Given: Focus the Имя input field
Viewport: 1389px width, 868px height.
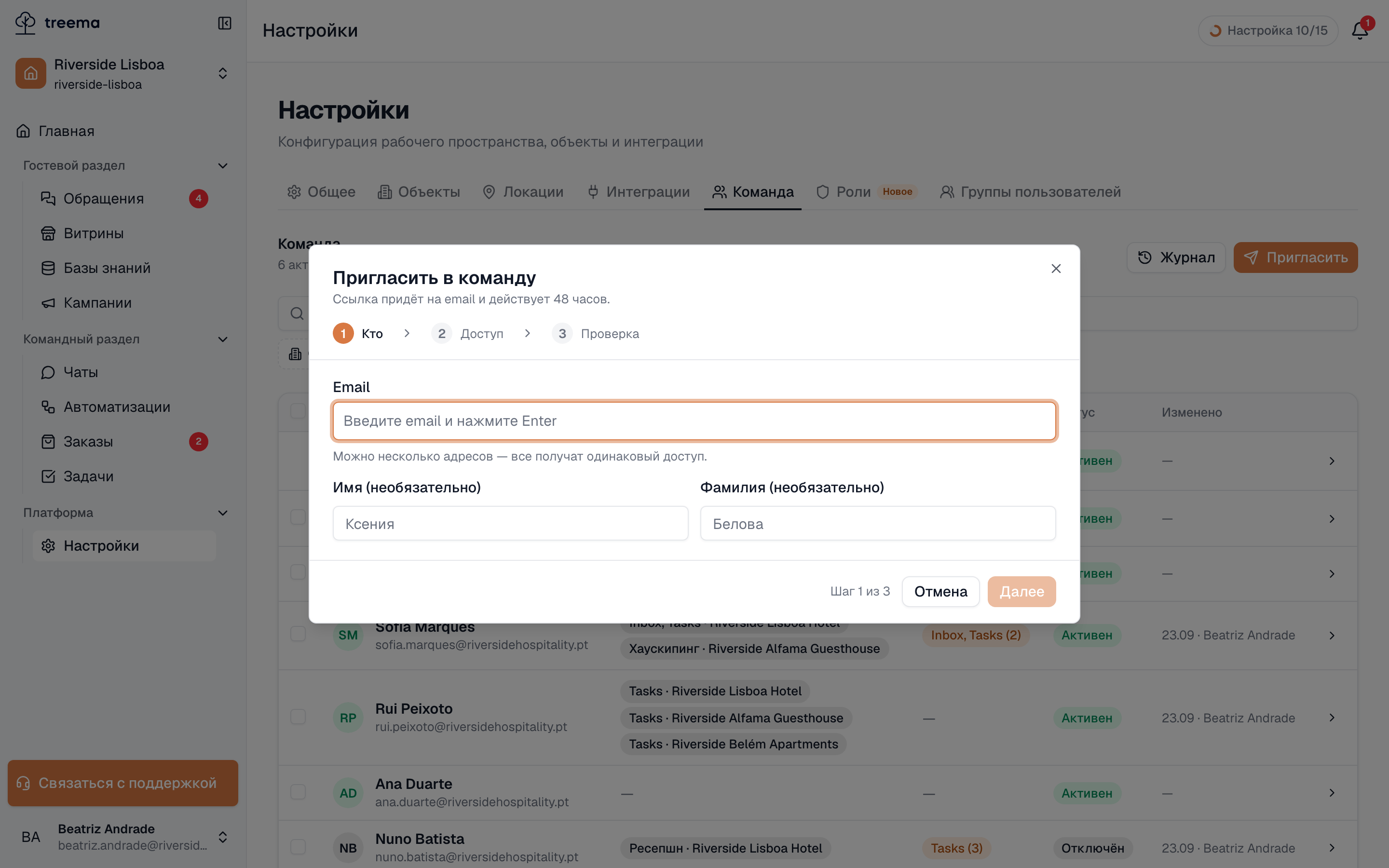Looking at the screenshot, I should pos(511,524).
